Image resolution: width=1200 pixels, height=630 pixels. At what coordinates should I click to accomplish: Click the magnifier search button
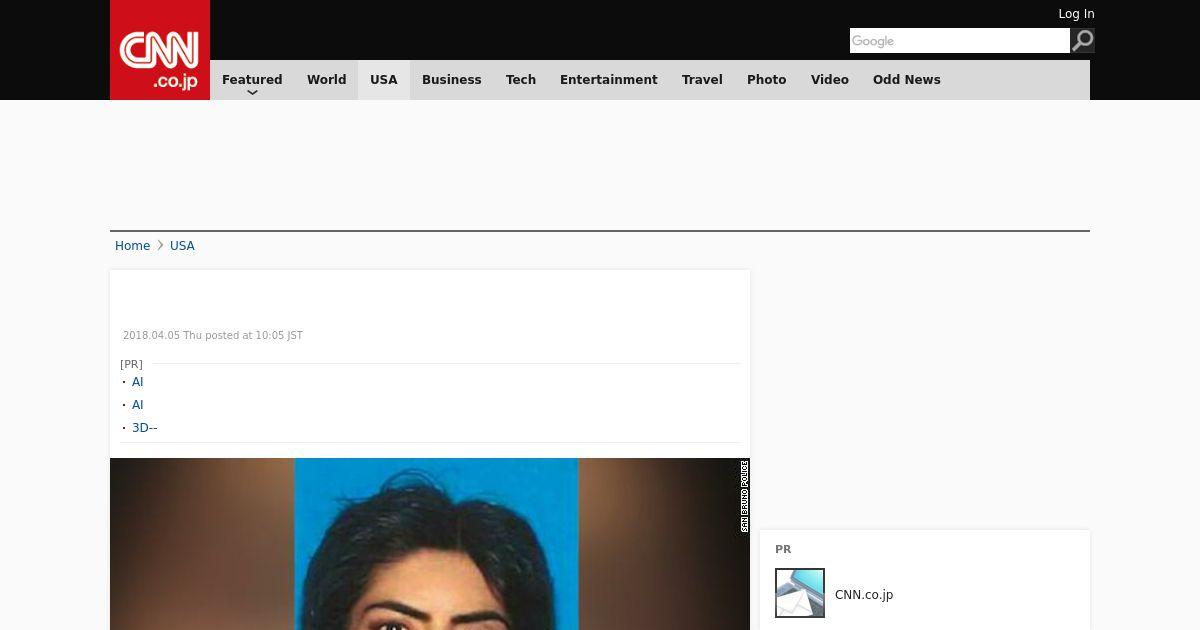coord(1082,40)
